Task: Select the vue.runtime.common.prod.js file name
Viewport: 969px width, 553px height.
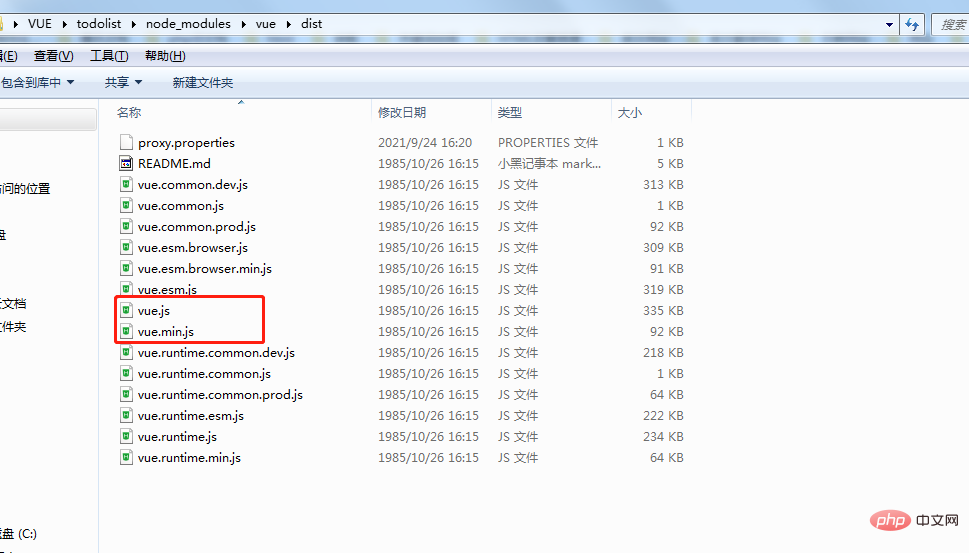Action: click(x=220, y=395)
